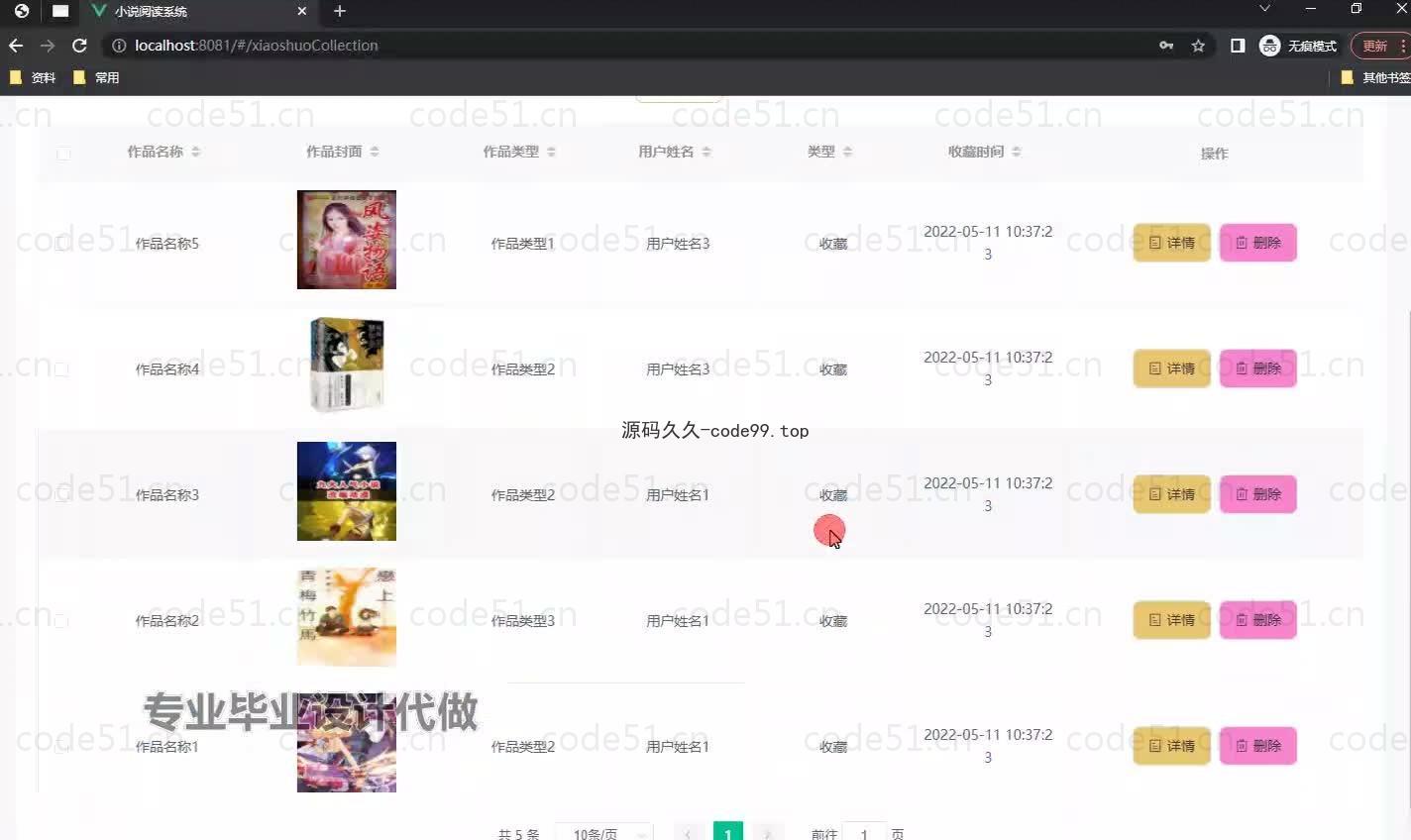Viewport: 1411px width, 840px height.
Task: Select the checkbox for 作品名称3 row
Action: [x=61, y=495]
